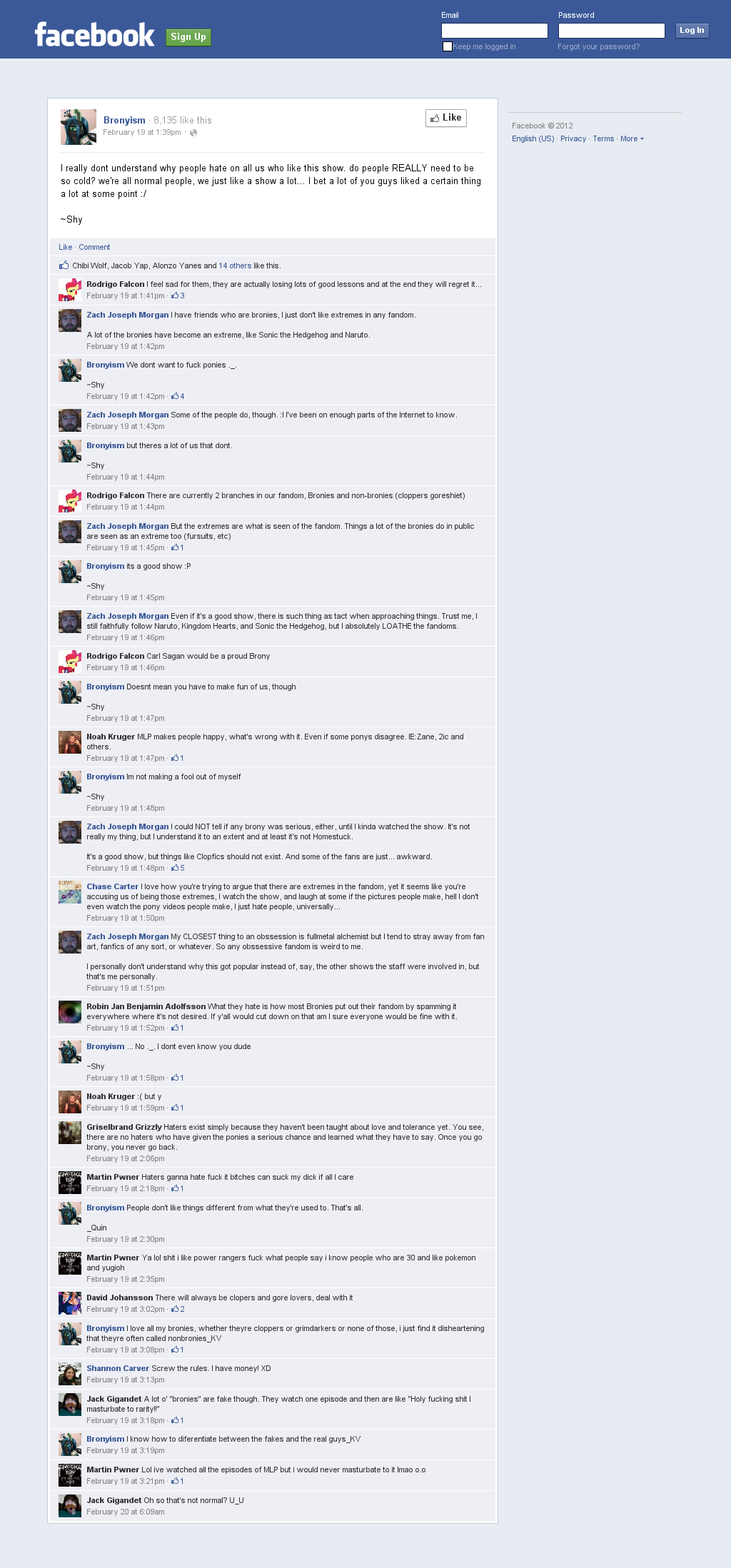Click the Privacy footer link

pos(573,138)
